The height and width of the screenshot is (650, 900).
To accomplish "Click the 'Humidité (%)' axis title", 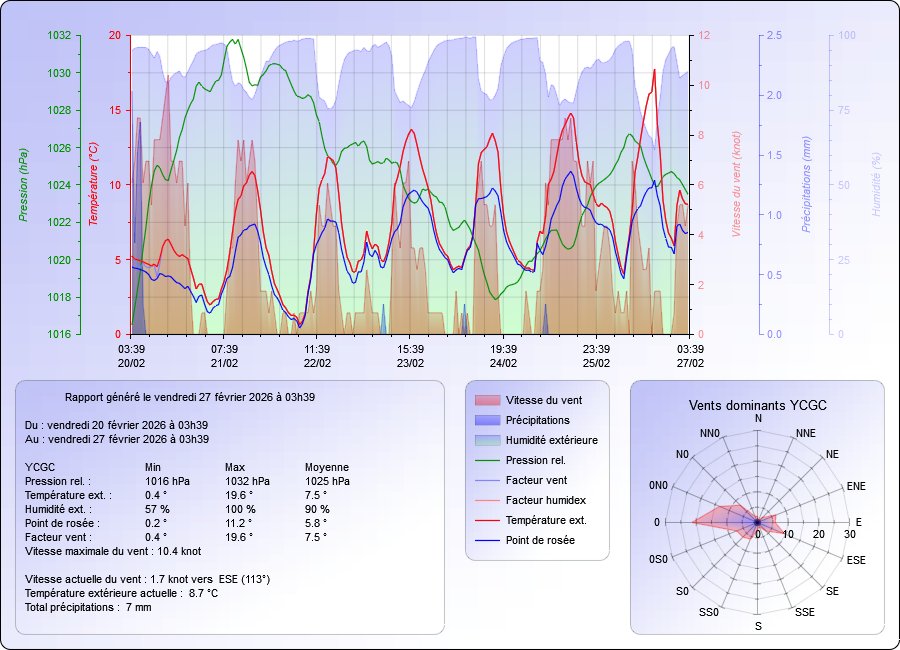I will 876,185.
